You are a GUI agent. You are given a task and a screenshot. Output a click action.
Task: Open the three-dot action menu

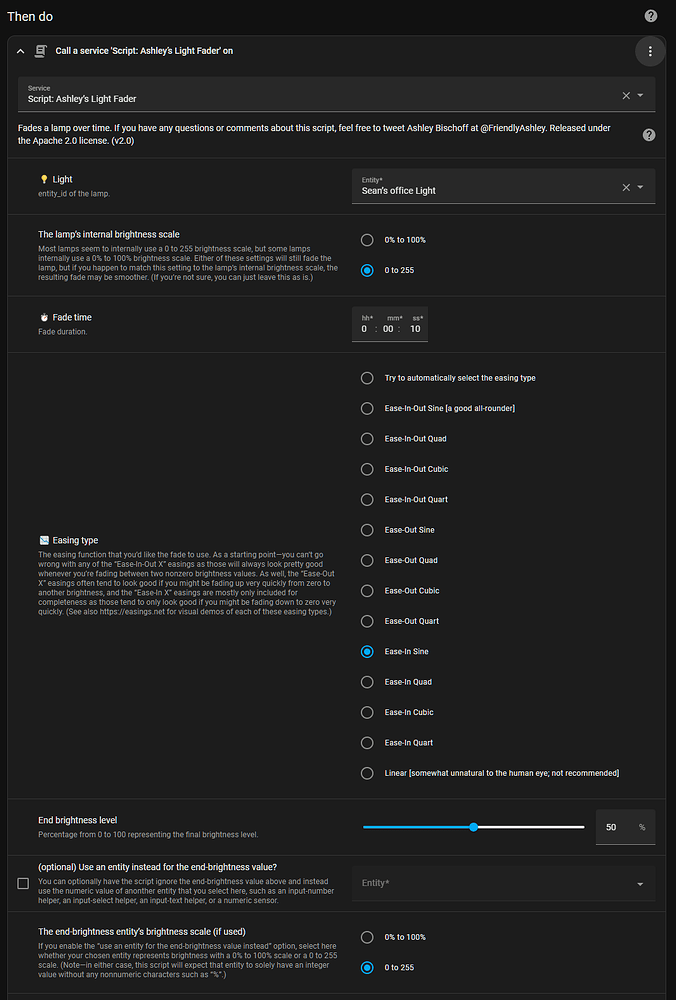point(650,51)
